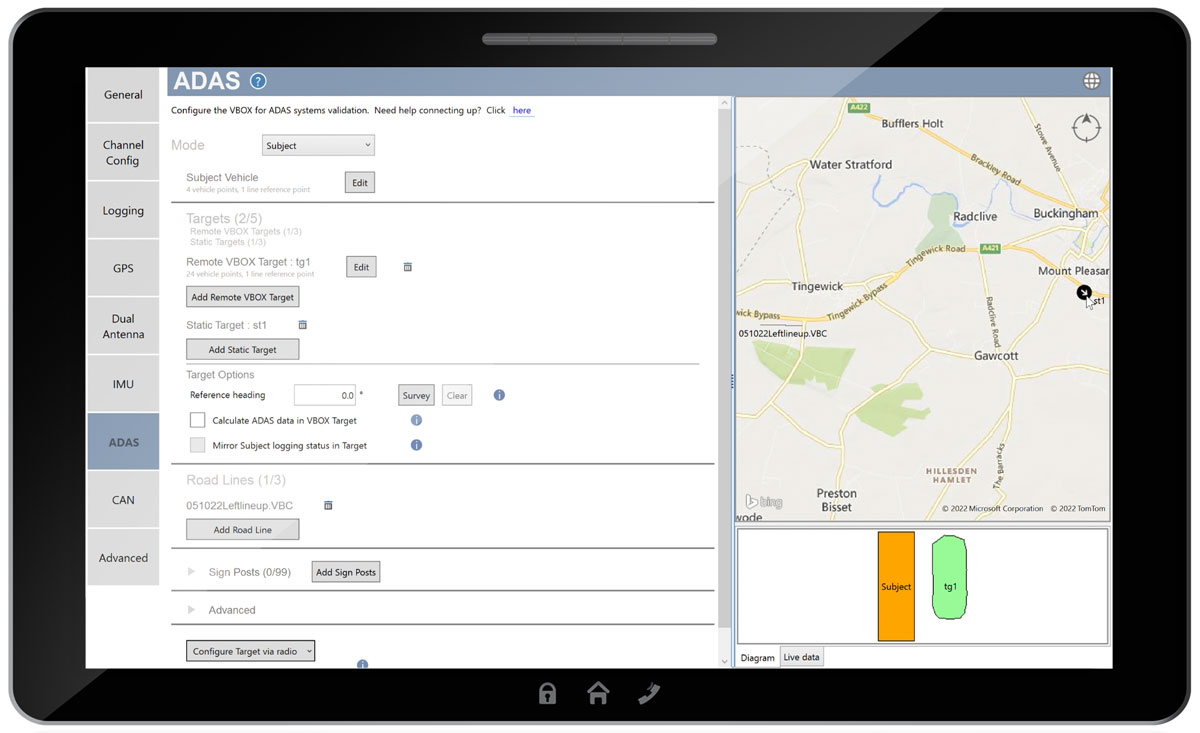Click the globe icon in header
1200x733 pixels.
1091,82
